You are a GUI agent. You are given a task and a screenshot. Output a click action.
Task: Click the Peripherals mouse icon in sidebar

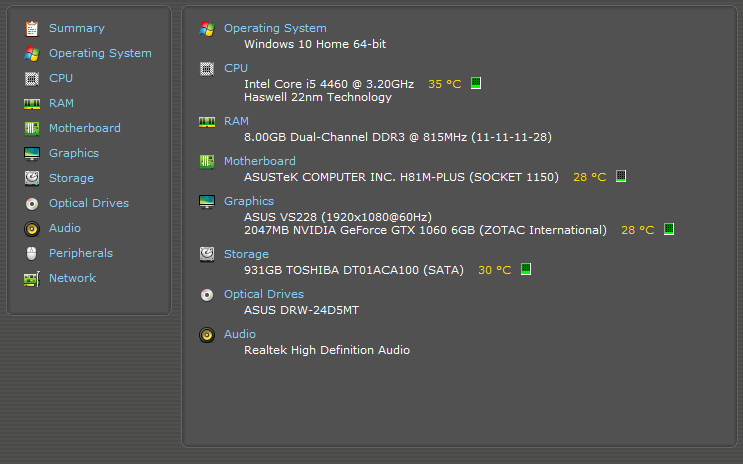pyautogui.click(x=32, y=254)
